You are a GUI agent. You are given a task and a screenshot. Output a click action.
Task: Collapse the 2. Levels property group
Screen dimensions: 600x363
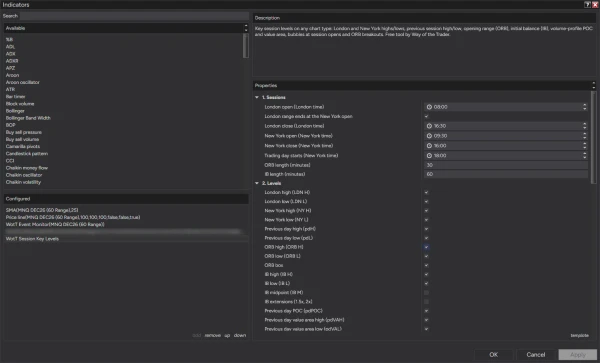click(257, 183)
